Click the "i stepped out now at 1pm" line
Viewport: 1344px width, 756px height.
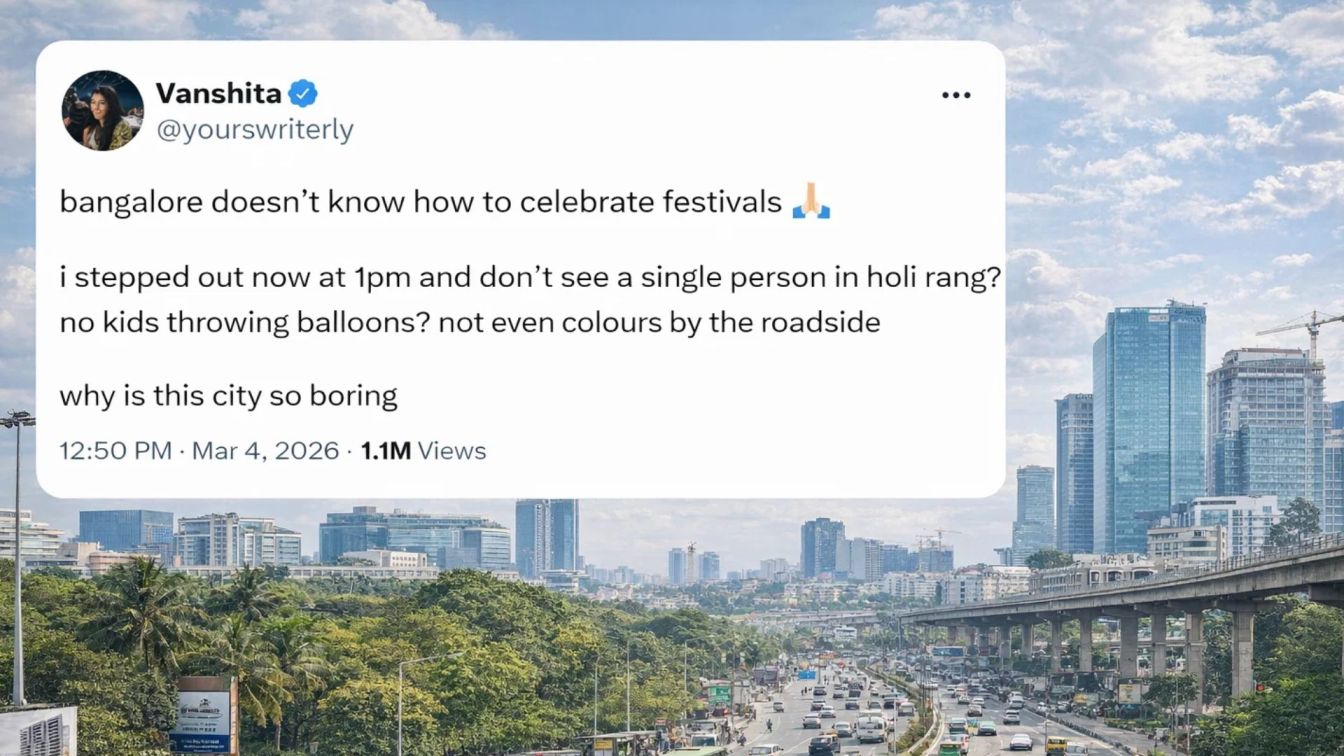530,278
